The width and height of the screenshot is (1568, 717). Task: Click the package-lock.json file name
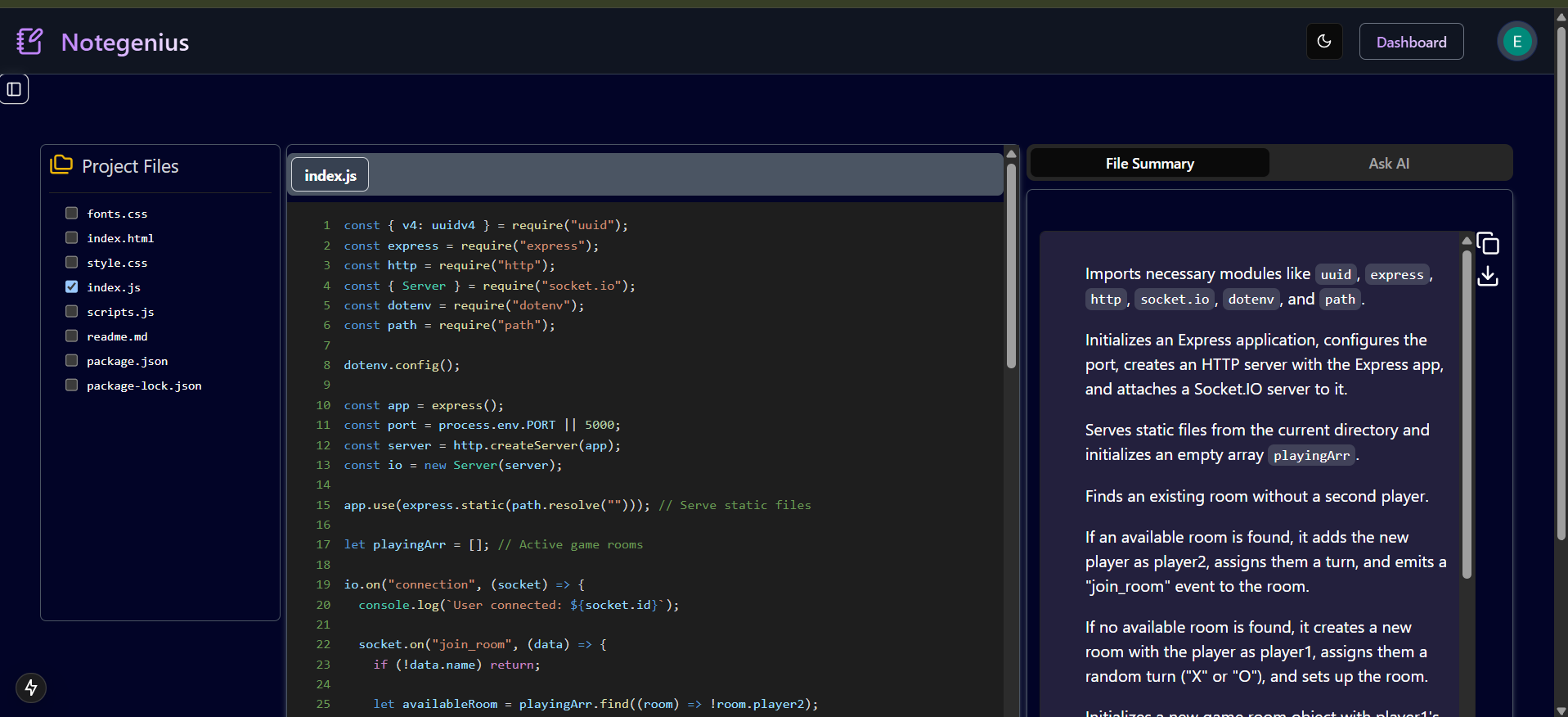pos(144,386)
